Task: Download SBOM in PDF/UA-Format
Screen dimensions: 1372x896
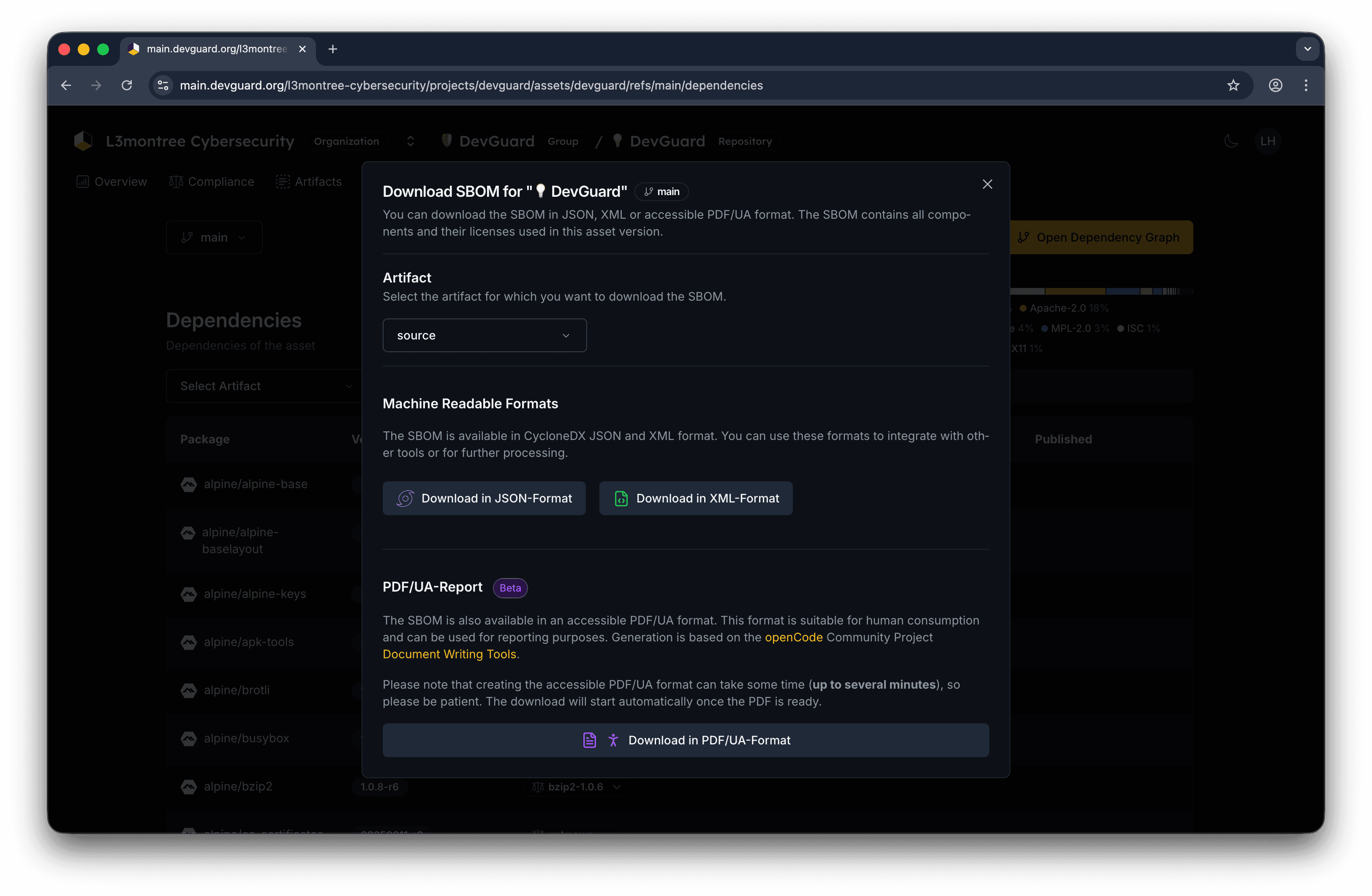Action: click(x=686, y=741)
